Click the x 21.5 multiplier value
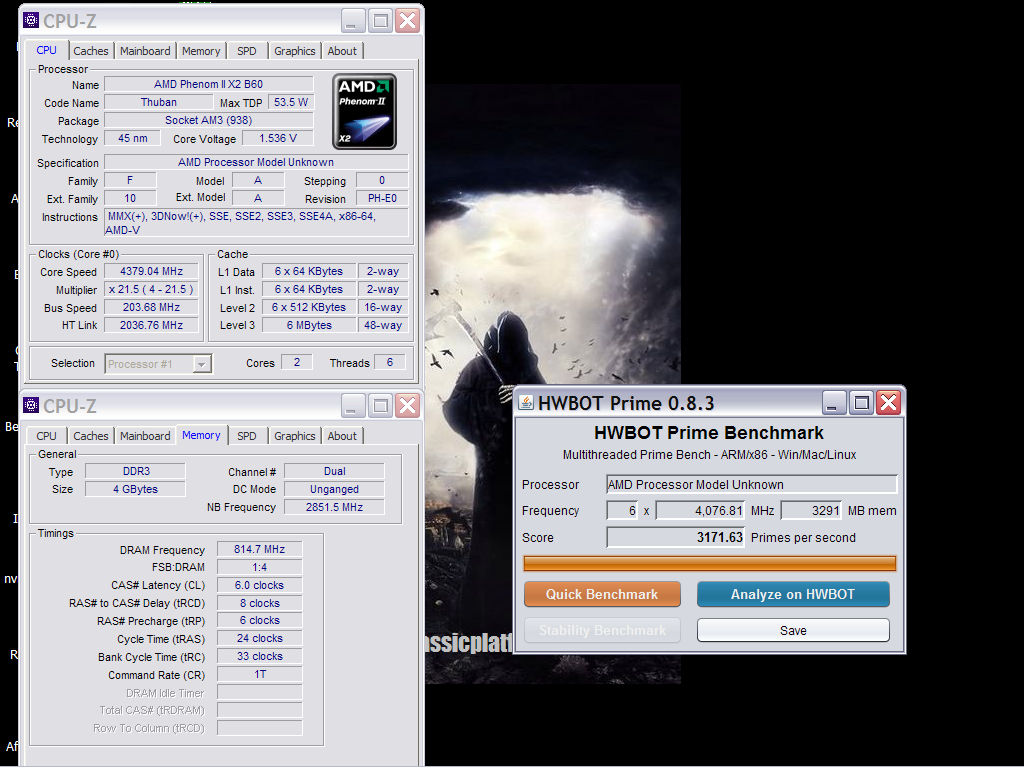Image resolution: width=1024 pixels, height=768 pixels. coord(152,289)
